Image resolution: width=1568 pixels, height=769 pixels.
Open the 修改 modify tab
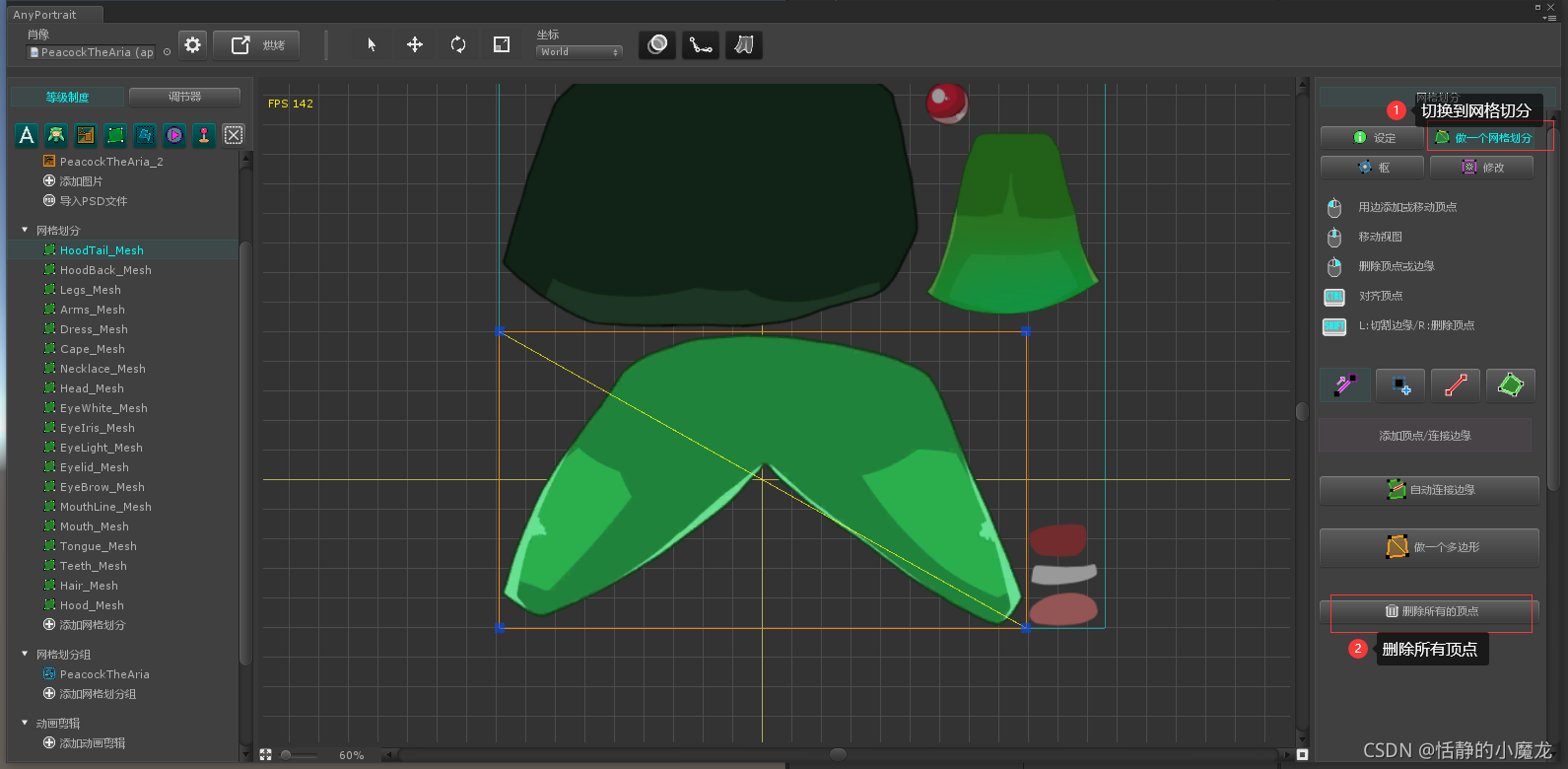[1482, 168]
